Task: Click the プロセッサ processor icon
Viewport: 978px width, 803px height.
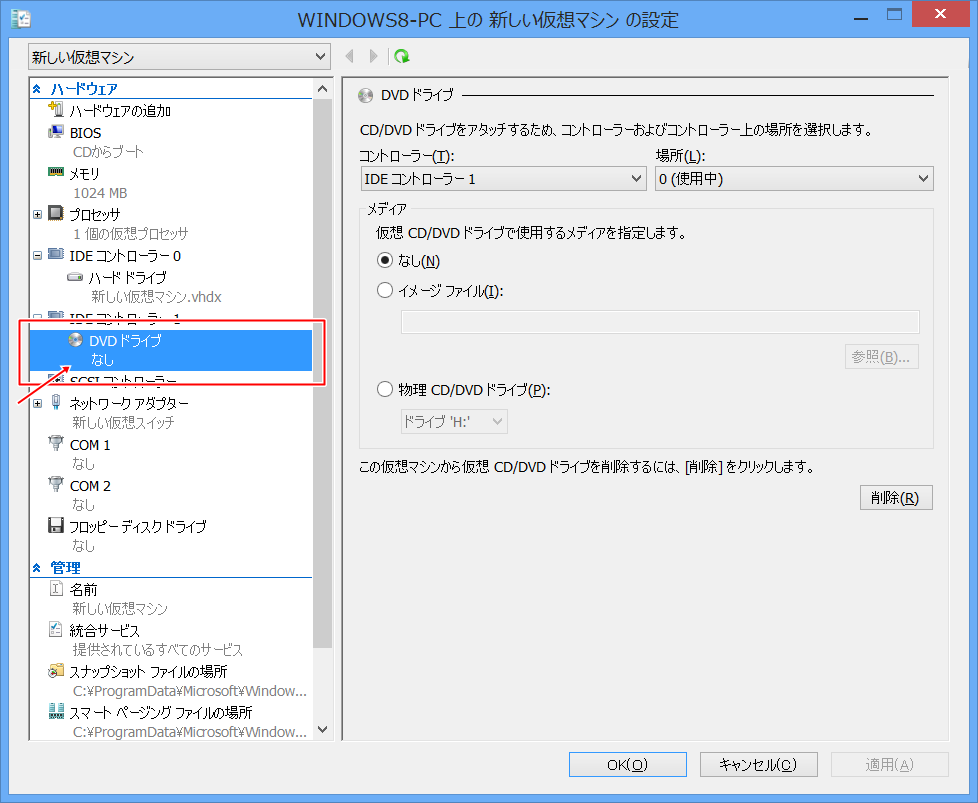Action: point(56,213)
